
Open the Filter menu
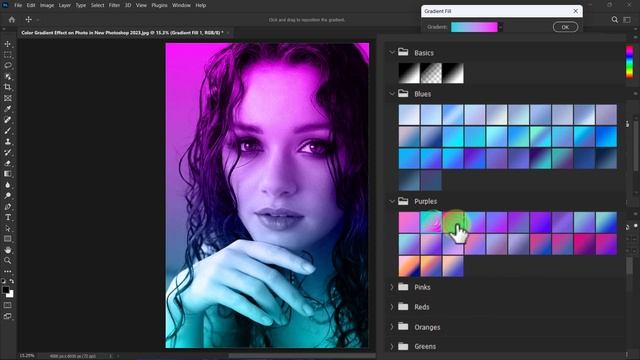click(114, 5)
